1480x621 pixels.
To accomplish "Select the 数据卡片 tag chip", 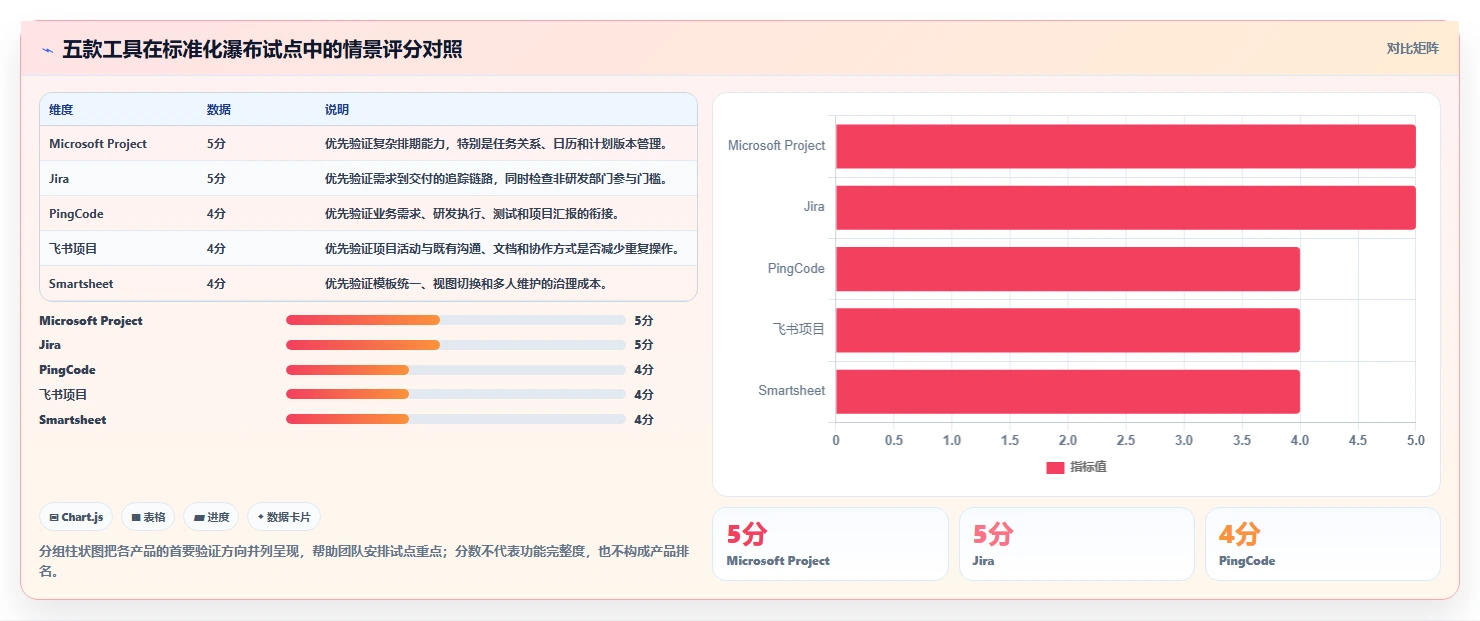I will [284, 517].
